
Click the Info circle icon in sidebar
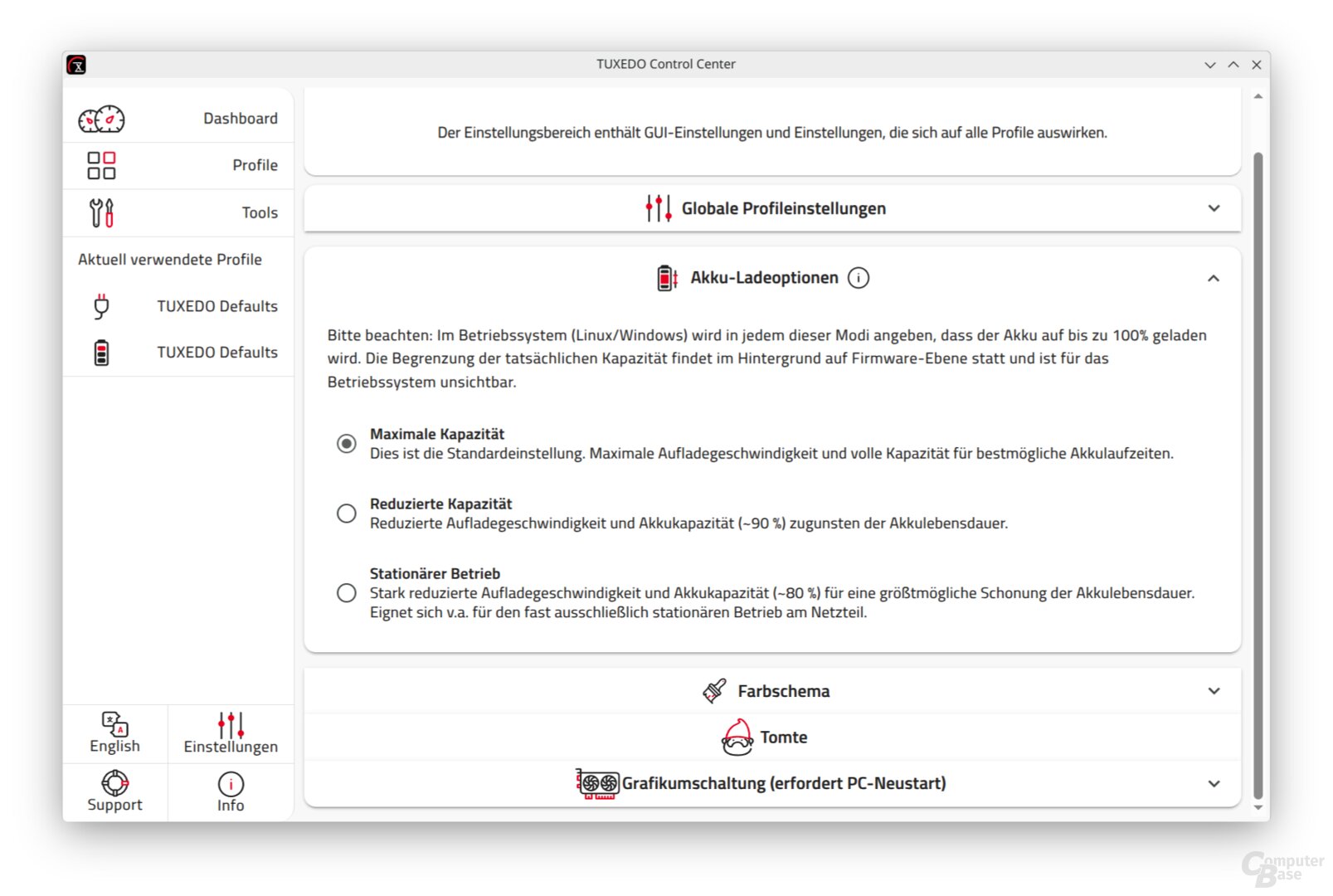[231, 784]
